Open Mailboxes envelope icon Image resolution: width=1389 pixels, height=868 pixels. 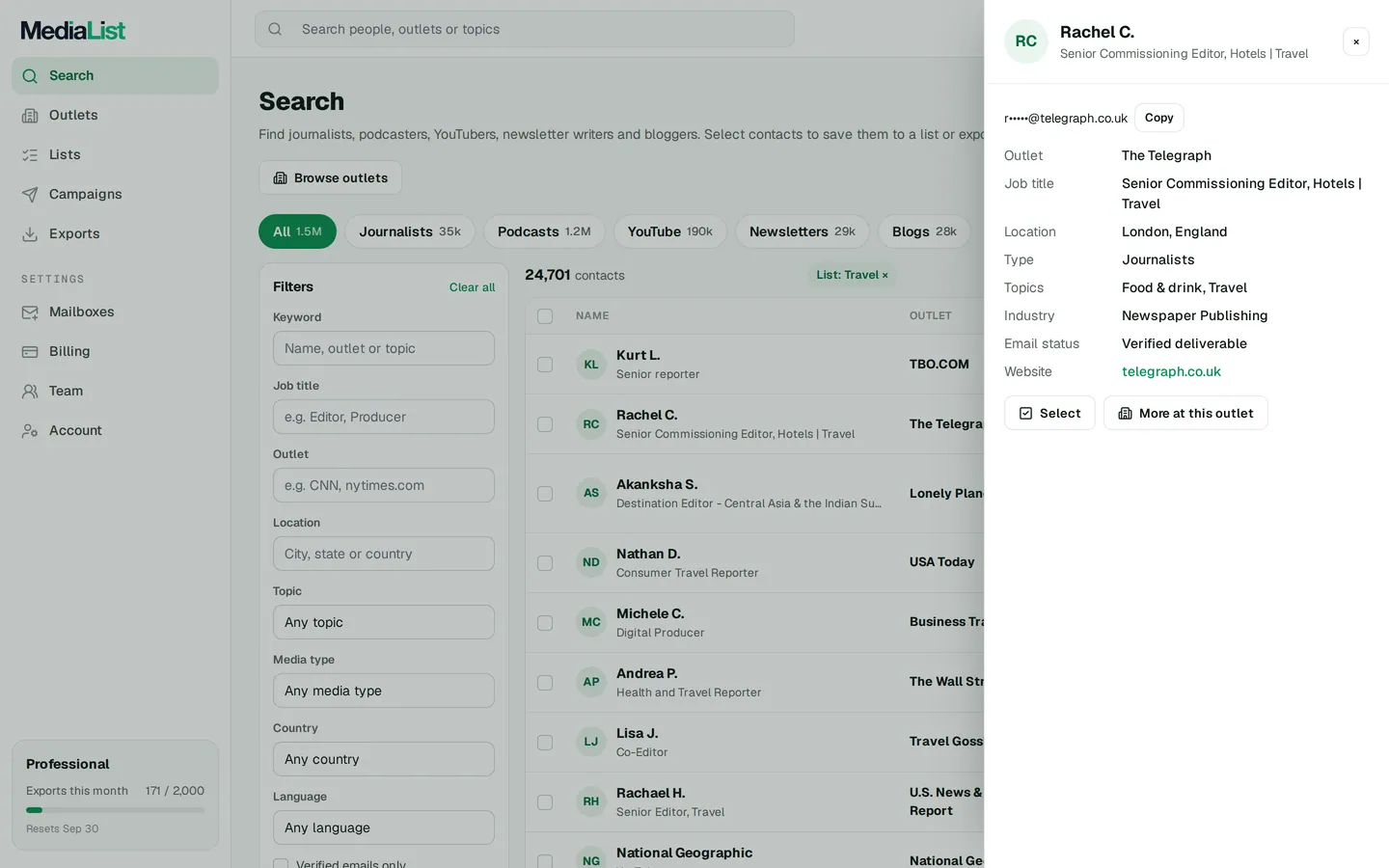point(30,312)
